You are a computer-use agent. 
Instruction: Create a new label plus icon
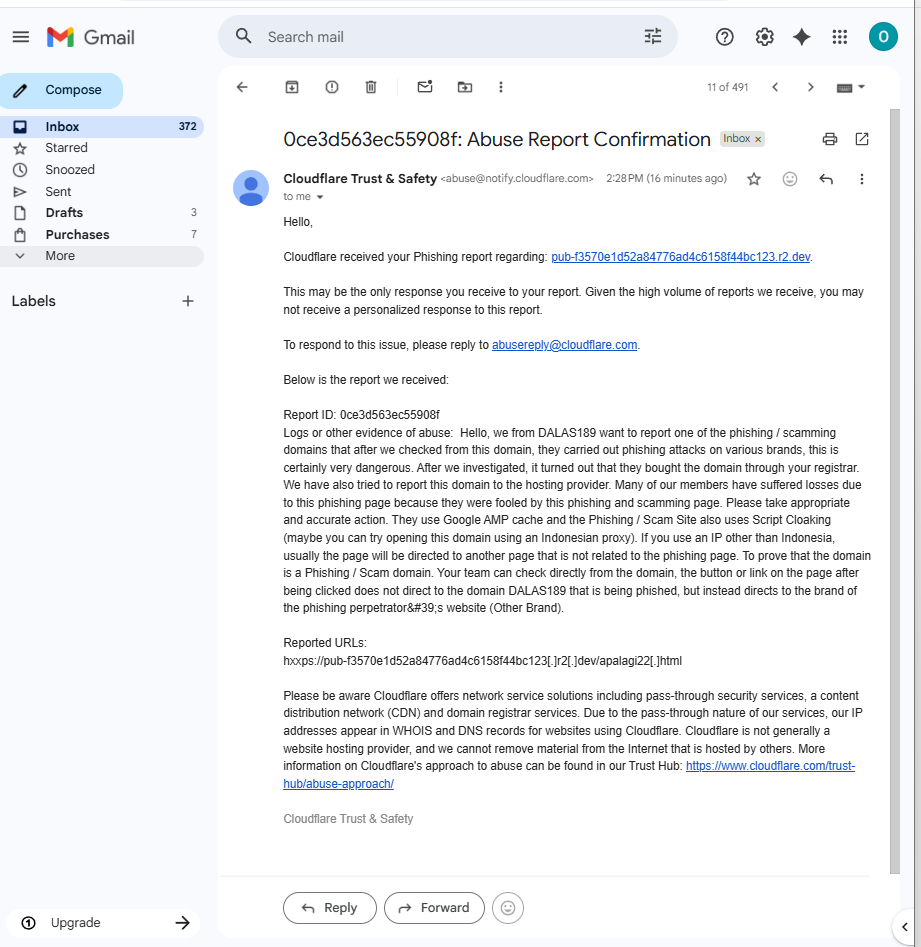tap(188, 301)
